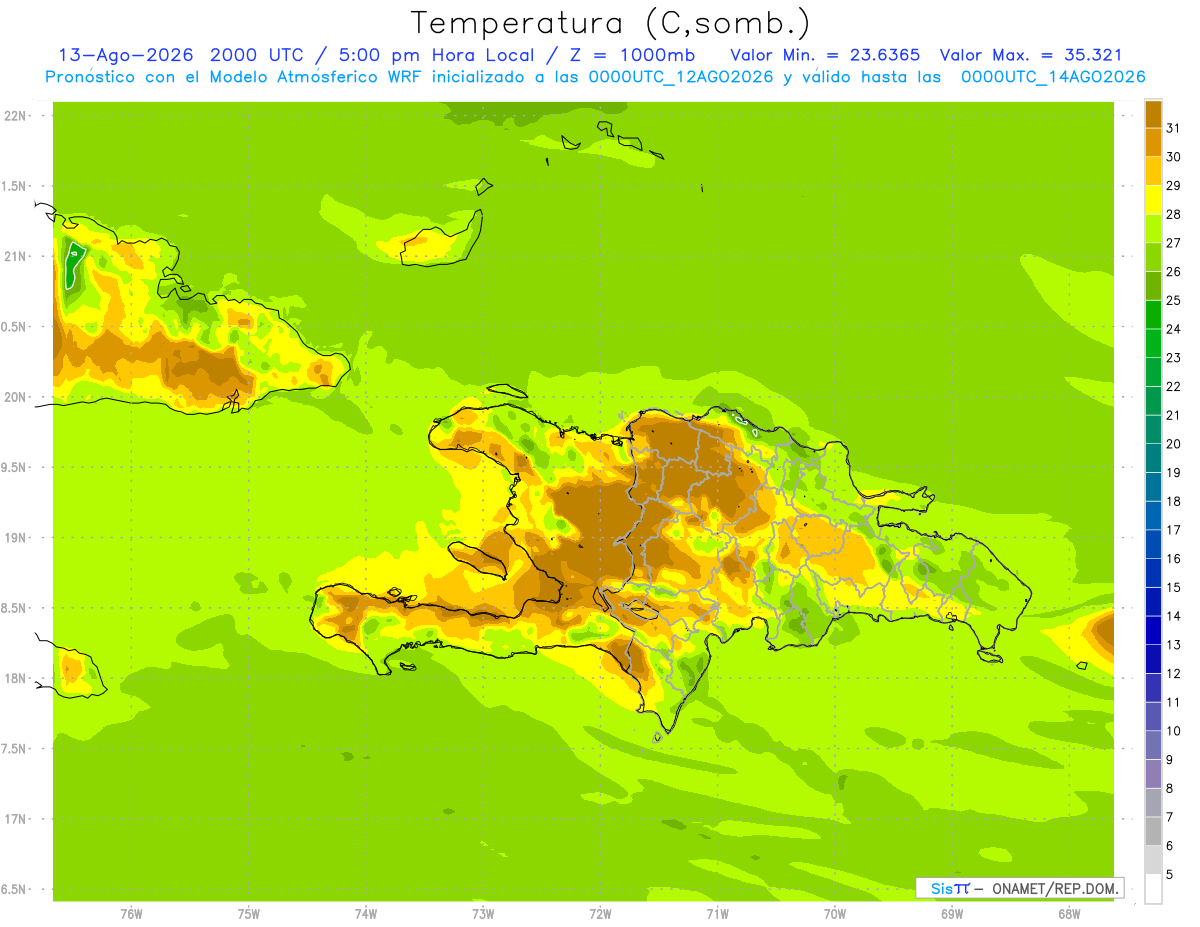
Task: Click the "74W" longitude label
Action: pos(366,914)
